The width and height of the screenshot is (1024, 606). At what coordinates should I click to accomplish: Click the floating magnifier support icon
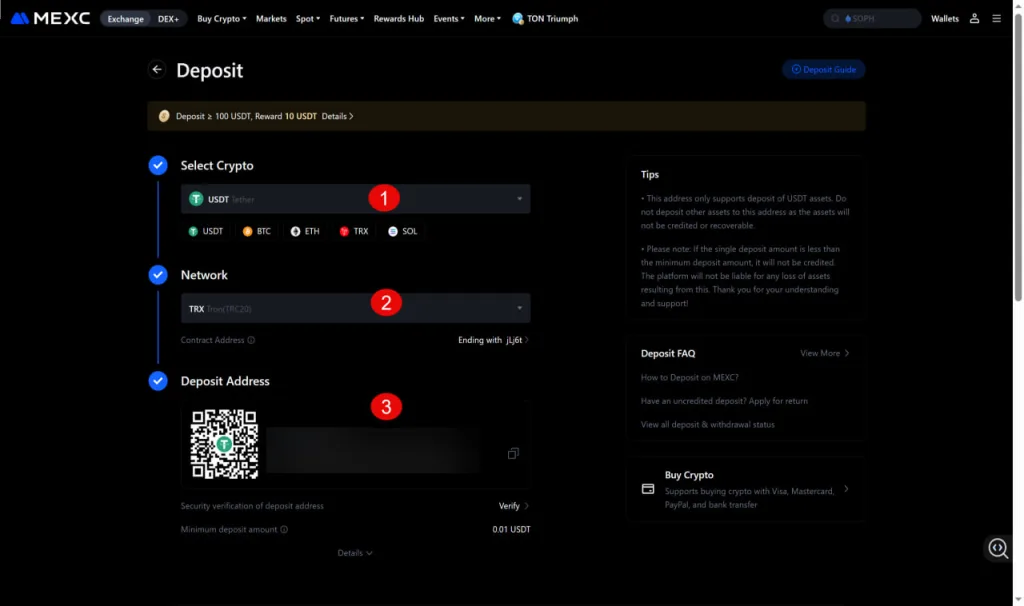point(998,548)
